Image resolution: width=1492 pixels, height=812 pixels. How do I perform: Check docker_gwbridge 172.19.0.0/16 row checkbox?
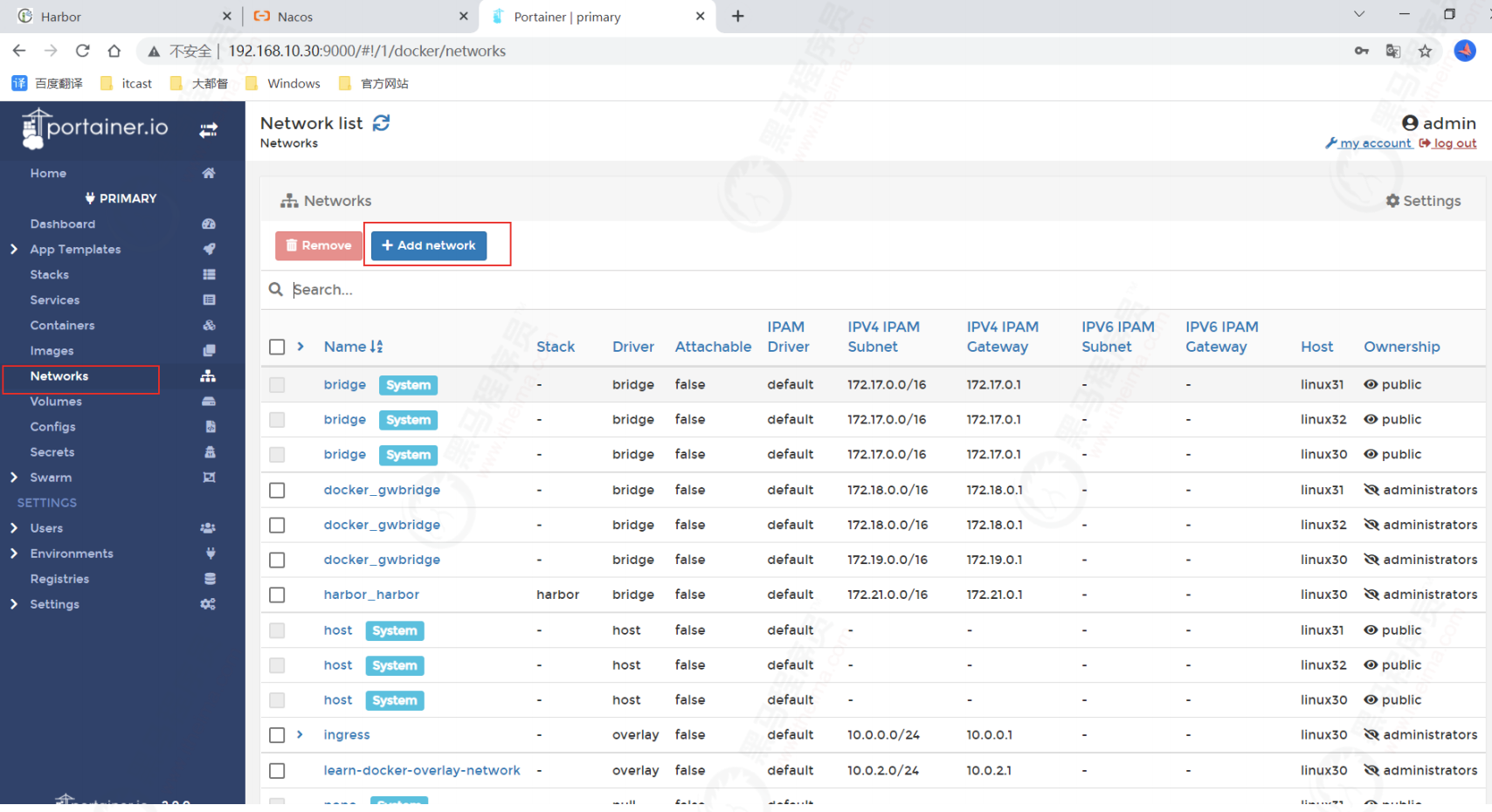click(x=277, y=560)
